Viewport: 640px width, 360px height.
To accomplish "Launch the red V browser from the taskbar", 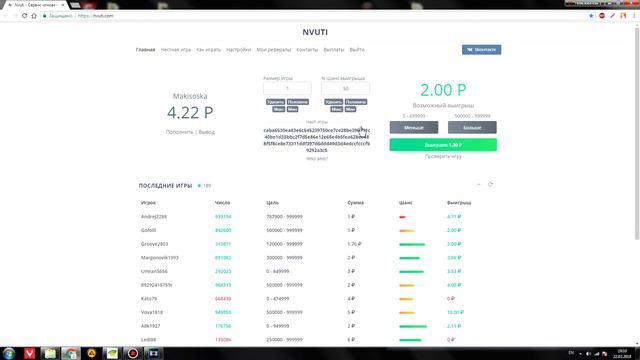I will click(29, 353).
